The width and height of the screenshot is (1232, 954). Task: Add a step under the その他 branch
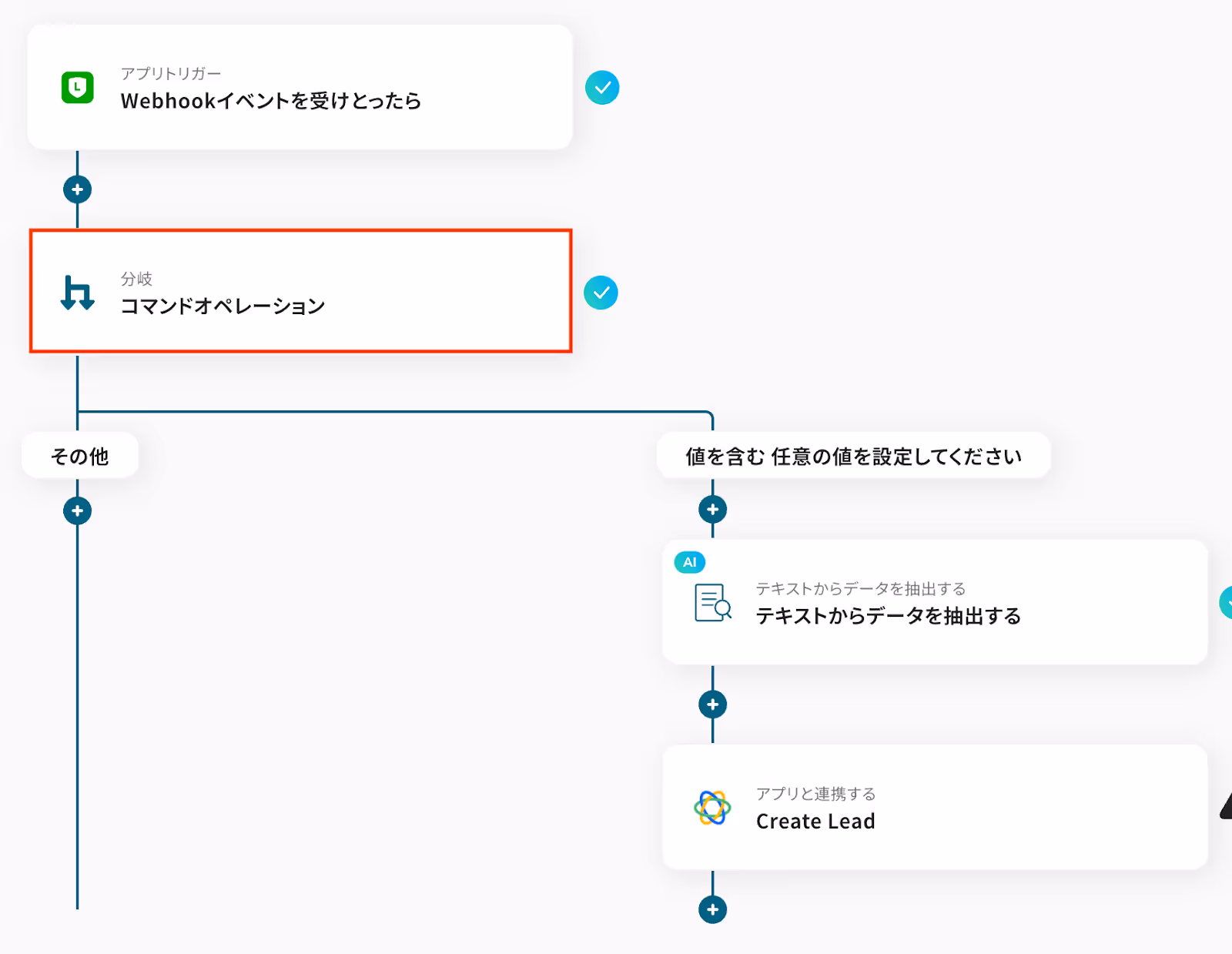coord(77,510)
